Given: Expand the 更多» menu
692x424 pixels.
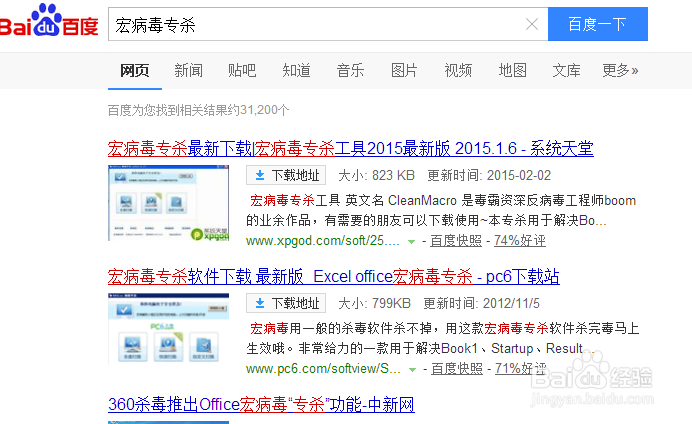Looking at the screenshot, I should point(620,70).
